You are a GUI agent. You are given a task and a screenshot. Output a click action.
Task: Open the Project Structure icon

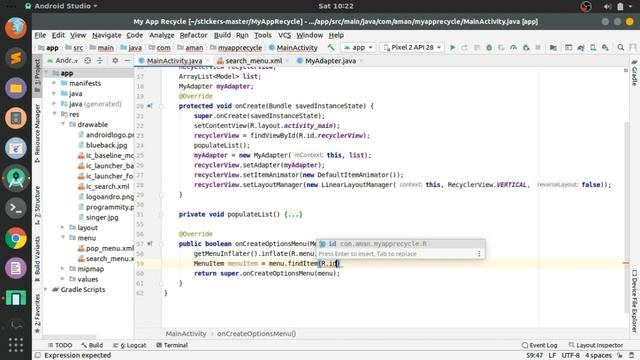click(553, 48)
